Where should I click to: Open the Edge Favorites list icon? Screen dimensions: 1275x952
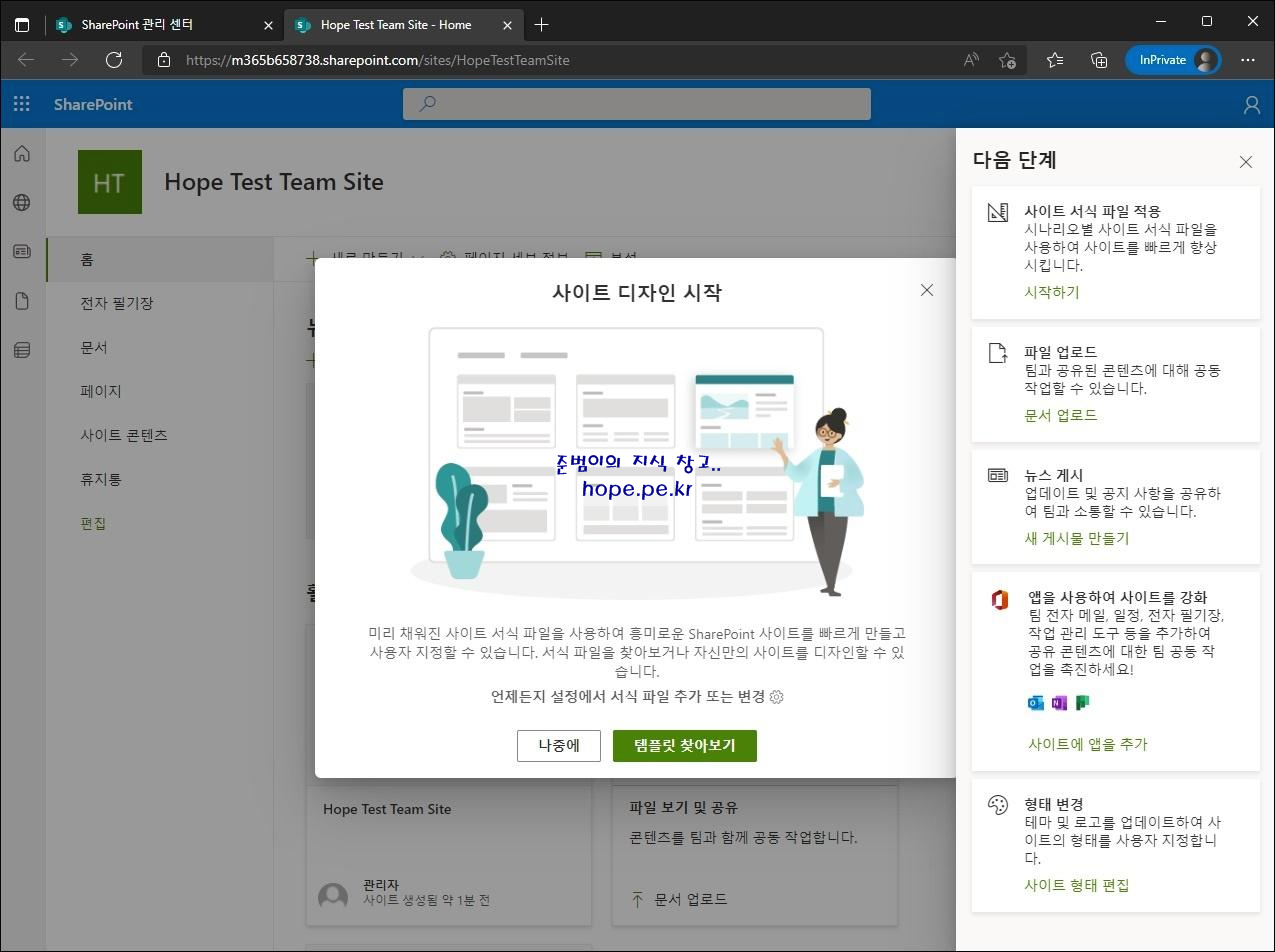[1055, 60]
